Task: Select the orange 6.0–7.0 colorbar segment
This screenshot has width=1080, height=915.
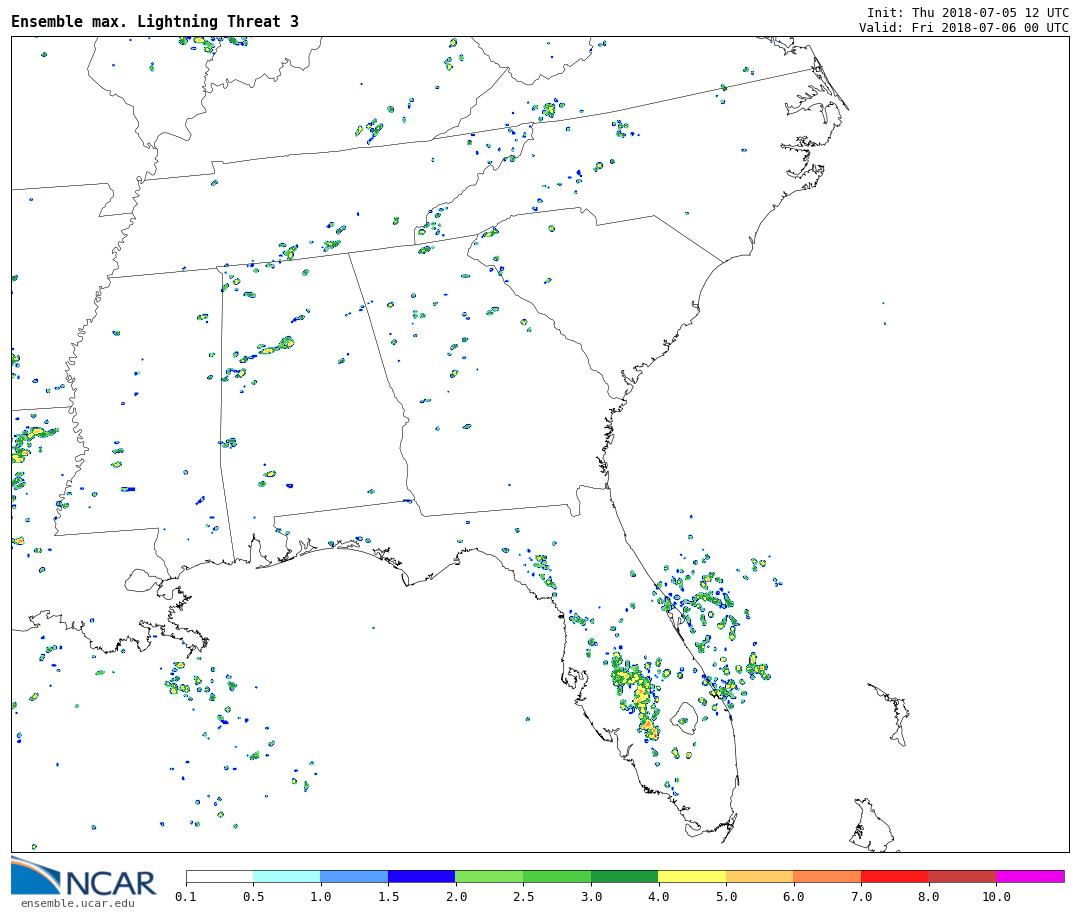Action: (827, 876)
